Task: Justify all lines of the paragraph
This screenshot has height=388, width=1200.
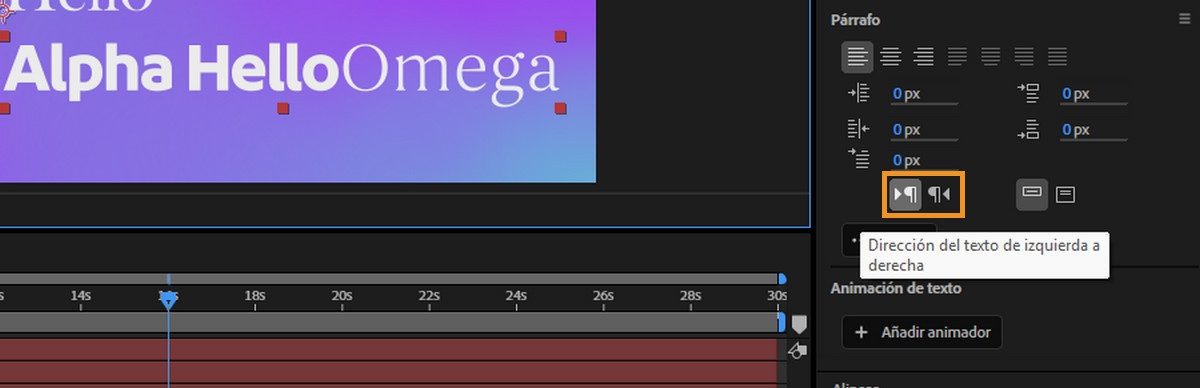Action: pos(1057,57)
